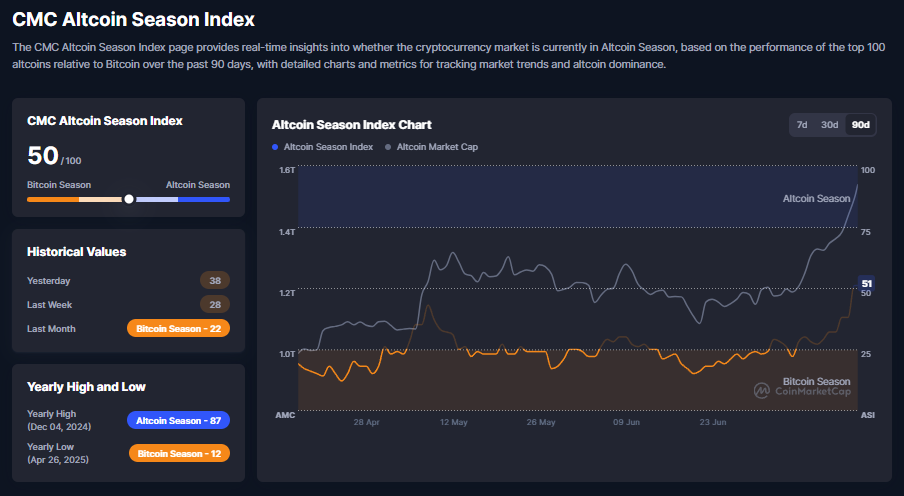Viewport: 904px width, 496px height.
Task: Click the 1.2T axis label
Action: [x=287, y=293]
